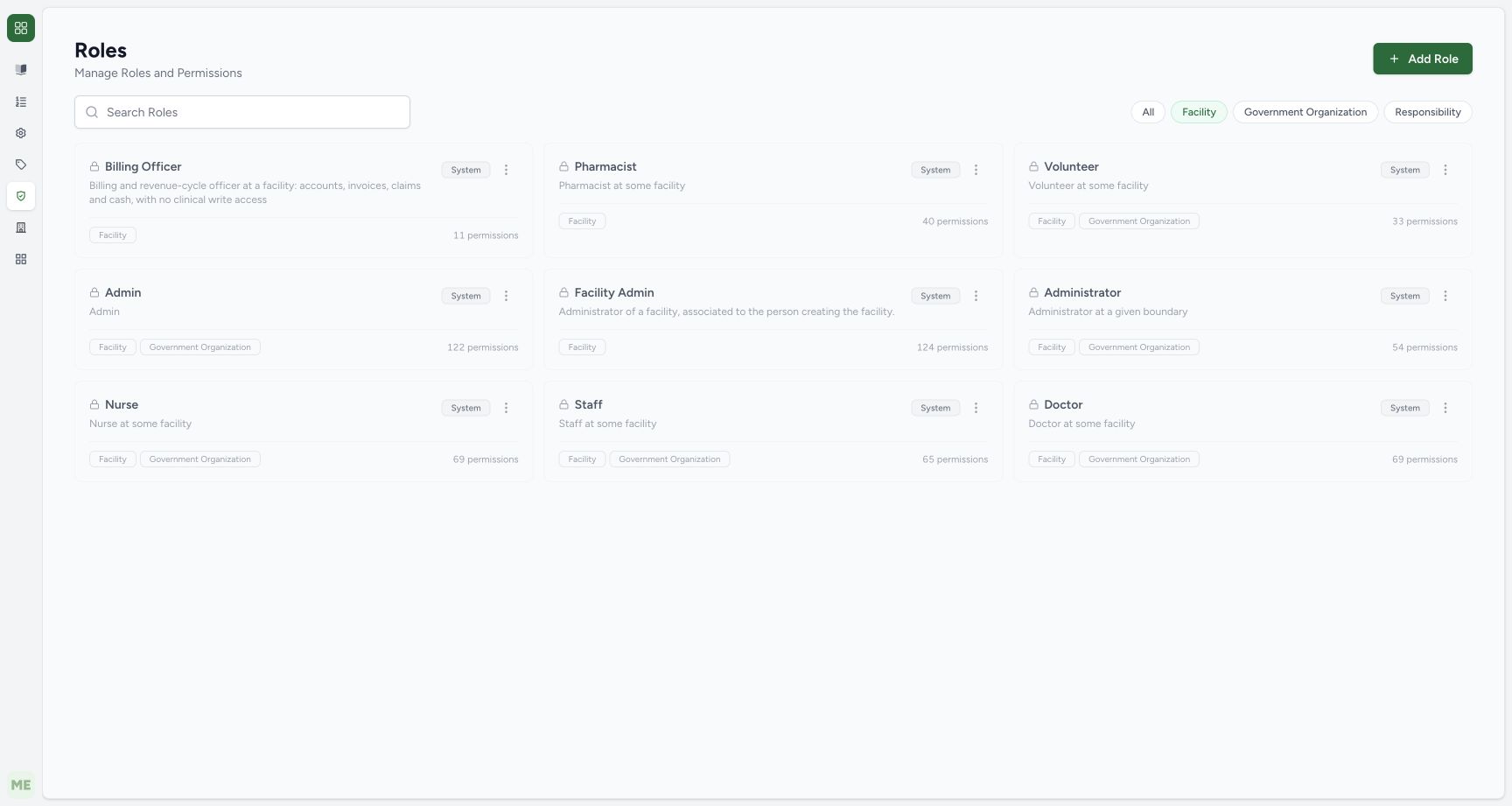Open the tag icon in sidebar
Image resolution: width=1512 pixels, height=806 pixels.
(21, 165)
